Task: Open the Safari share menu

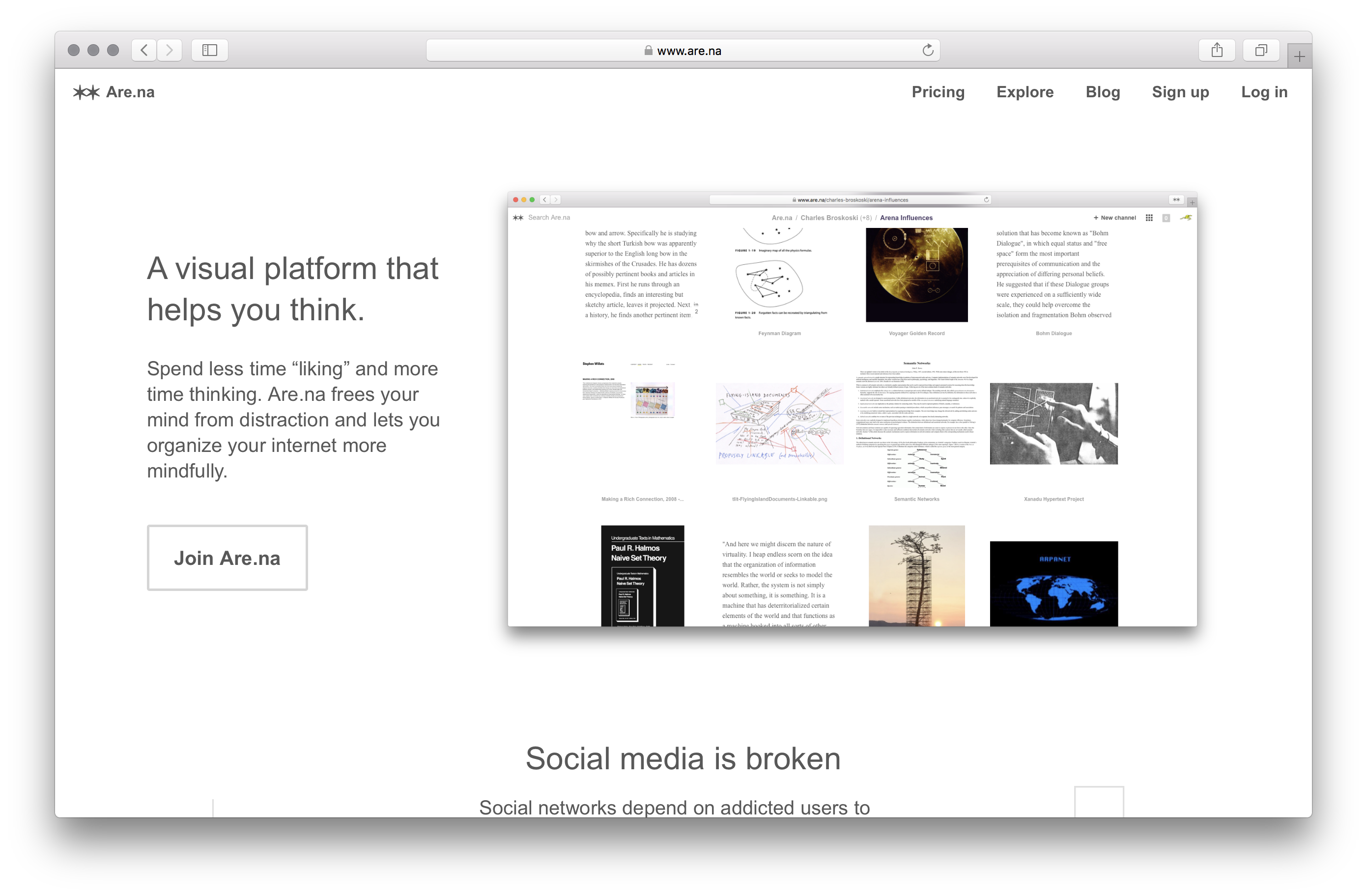Action: pyautogui.click(x=1217, y=51)
